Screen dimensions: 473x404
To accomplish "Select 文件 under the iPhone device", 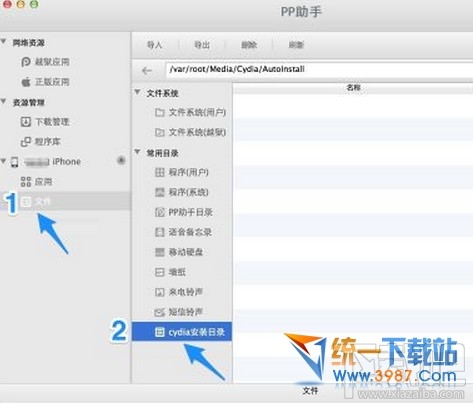I will [x=65, y=201].
